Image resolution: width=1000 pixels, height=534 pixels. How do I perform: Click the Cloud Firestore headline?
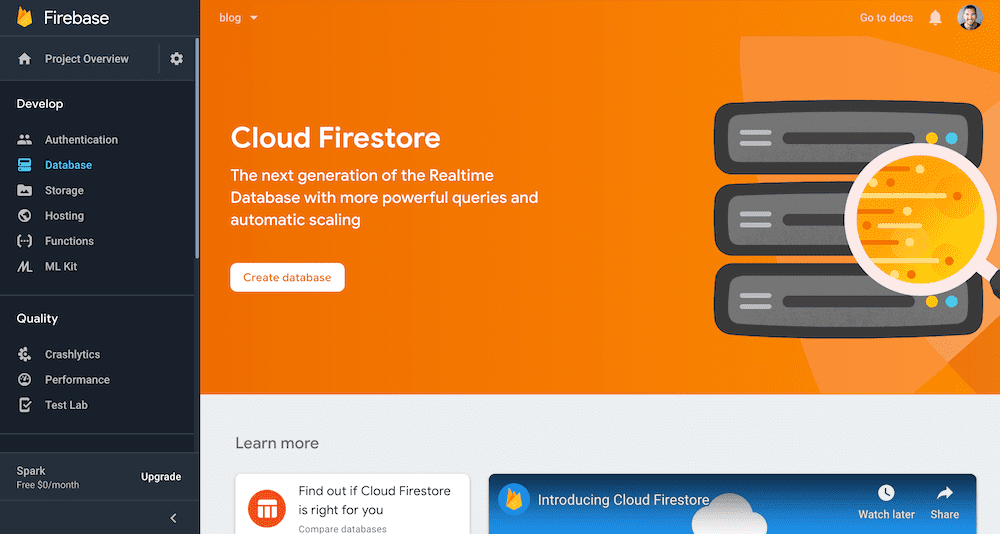pos(335,138)
